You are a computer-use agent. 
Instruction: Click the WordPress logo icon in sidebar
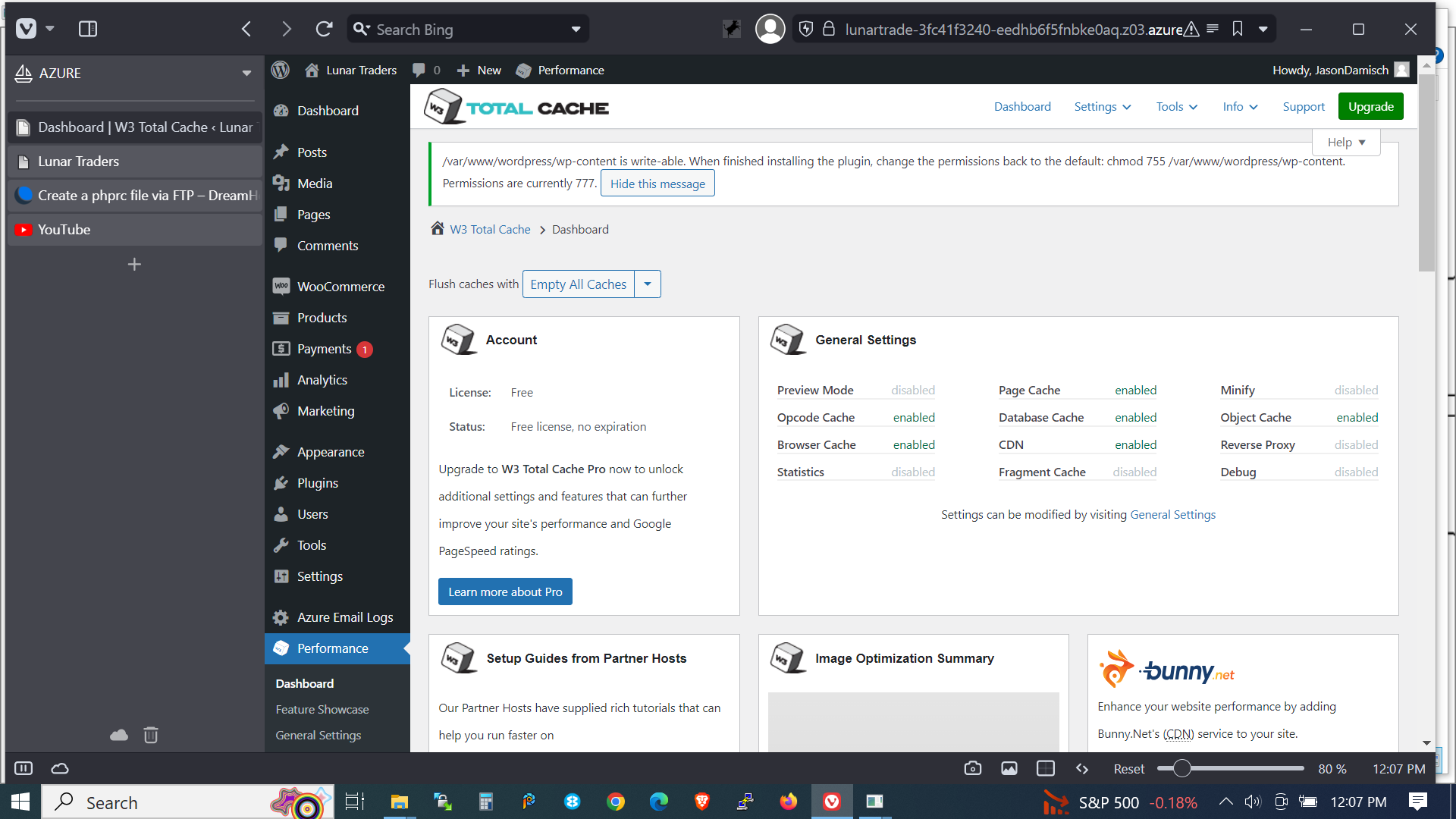coord(281,70)
